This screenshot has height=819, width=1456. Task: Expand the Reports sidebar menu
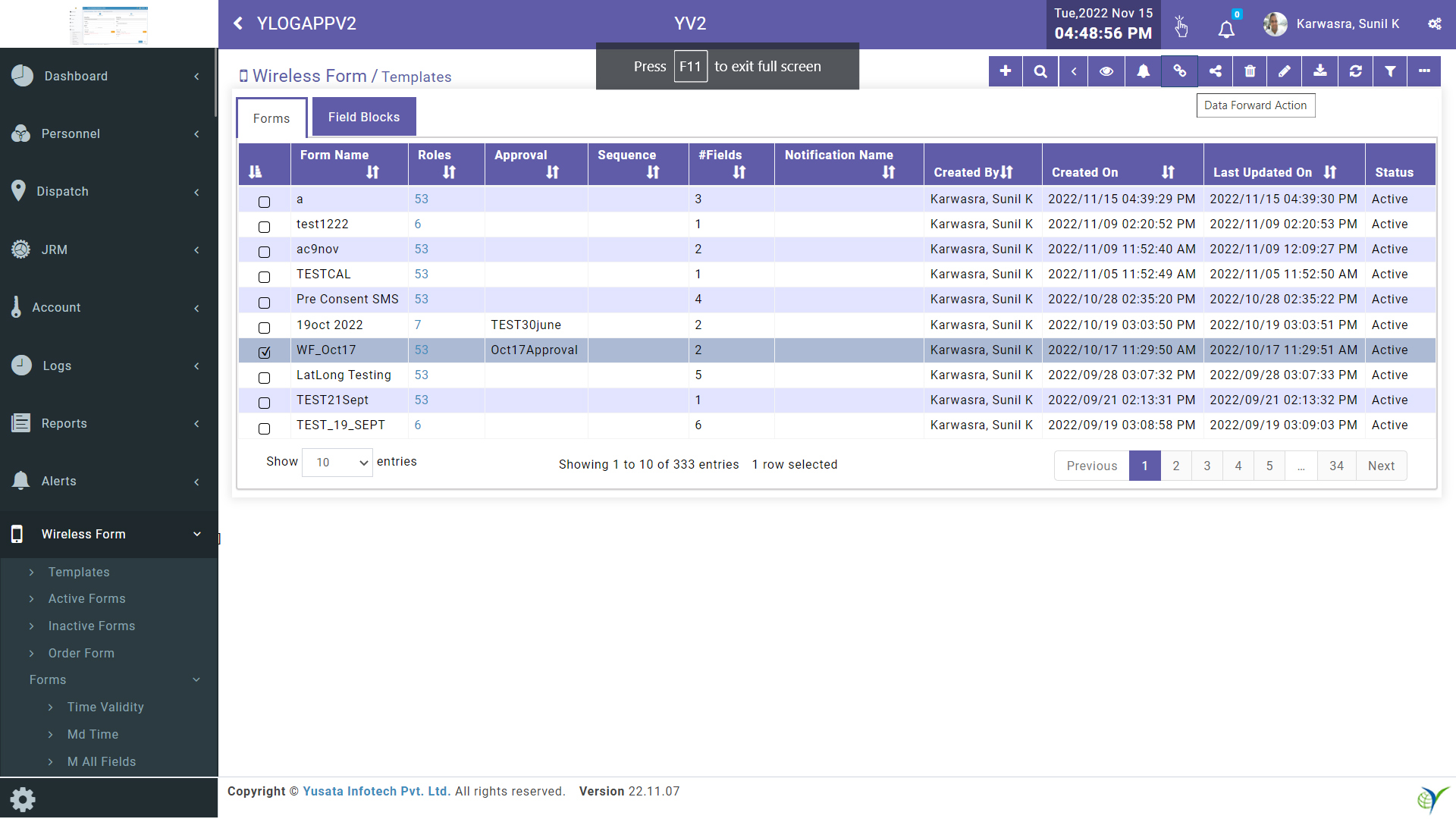[109, 423]
